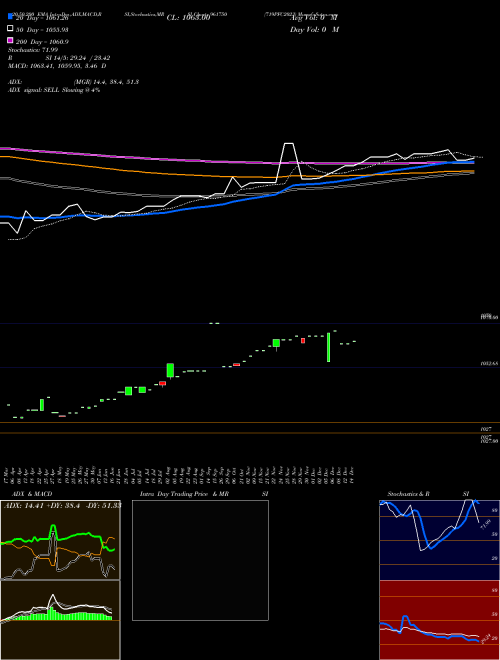
Task: Click the ADX indicator chart thumbnail
Action: click(x=60, y=540)
